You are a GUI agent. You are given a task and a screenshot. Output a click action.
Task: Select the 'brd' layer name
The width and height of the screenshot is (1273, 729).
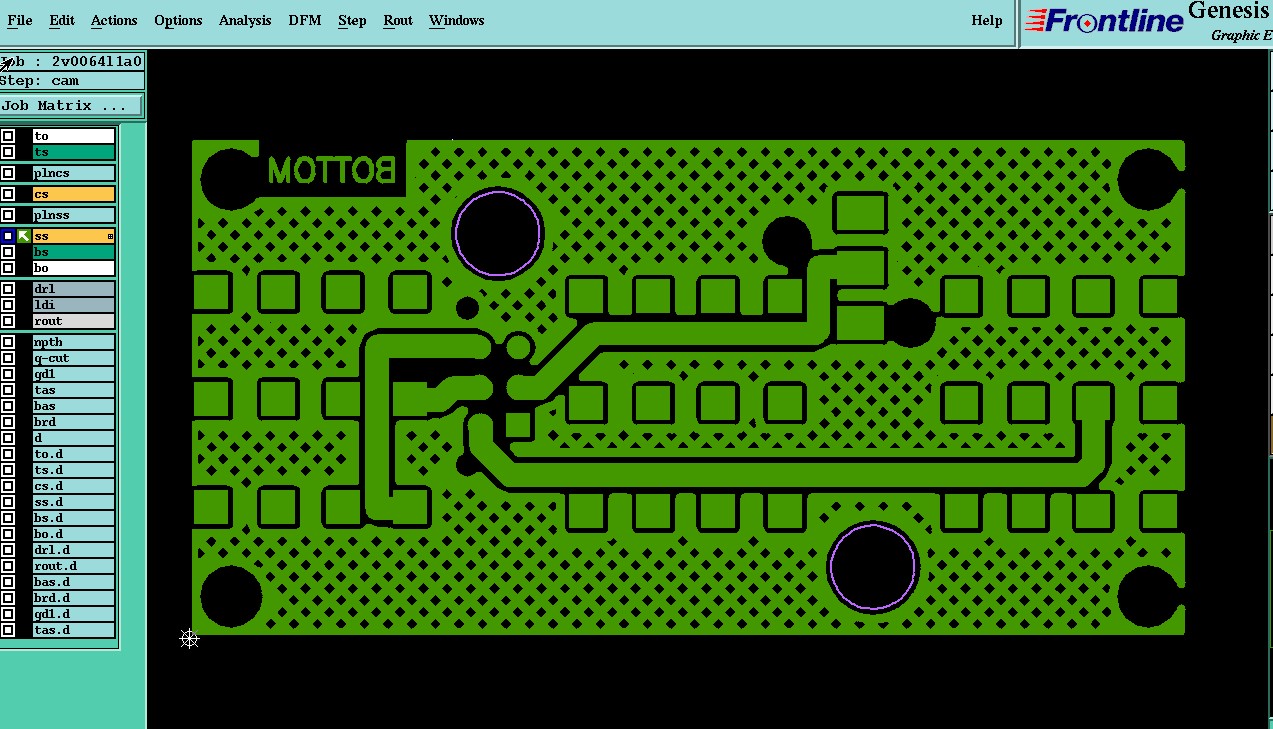(x=74, y=422)
